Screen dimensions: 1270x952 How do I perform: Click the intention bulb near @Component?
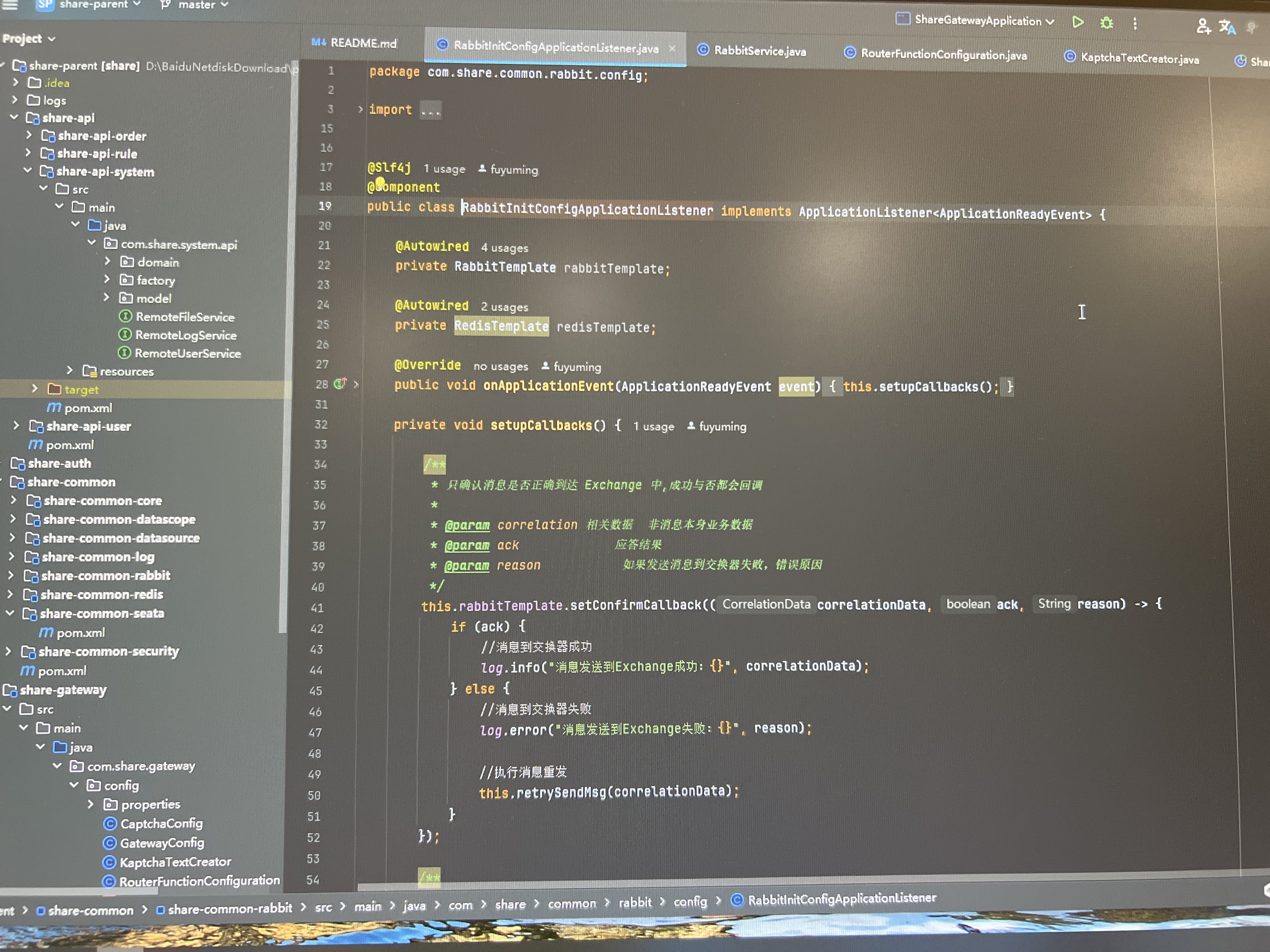380,183
